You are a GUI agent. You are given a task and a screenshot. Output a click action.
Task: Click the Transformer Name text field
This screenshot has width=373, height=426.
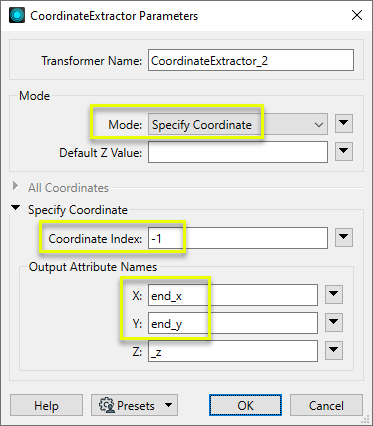pos(251,60)
